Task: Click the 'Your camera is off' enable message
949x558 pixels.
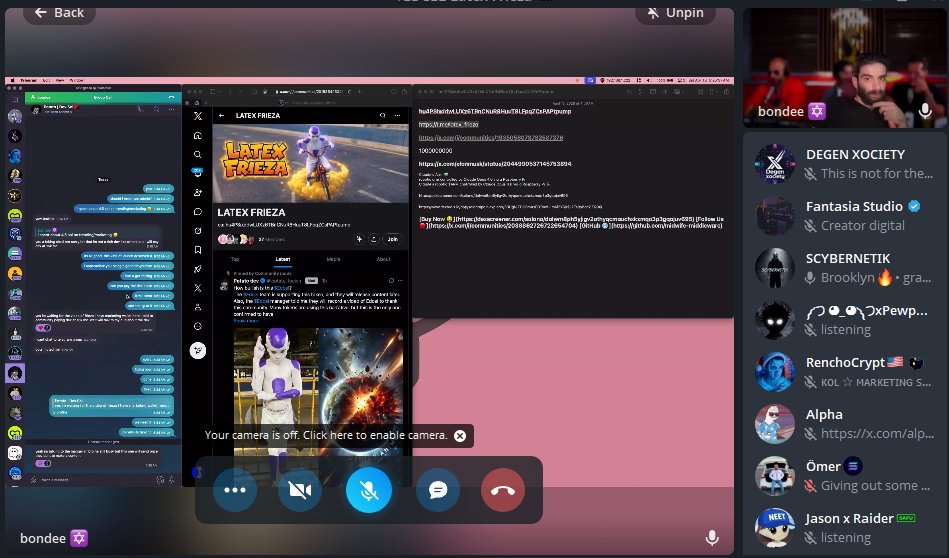Action: coord(326,435)
